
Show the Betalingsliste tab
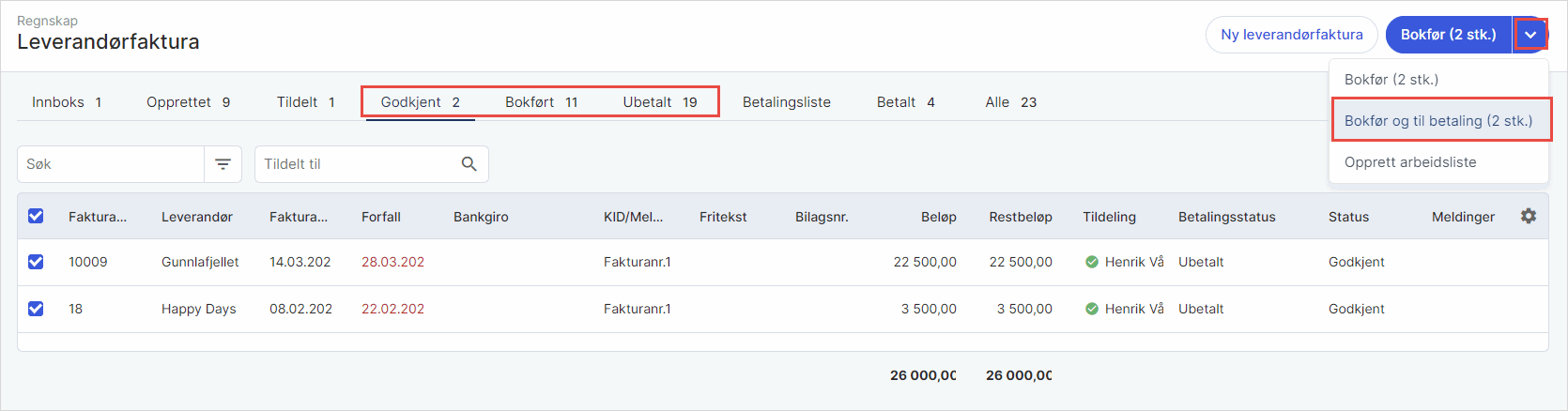786,102
